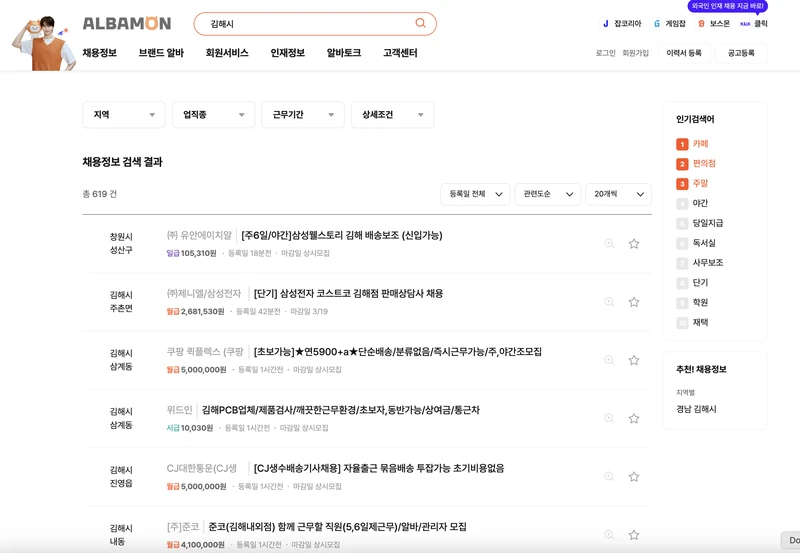800x553 pixels.
Task: Open the 20개씩 page size dropdown
Action: tap(618, 194)
